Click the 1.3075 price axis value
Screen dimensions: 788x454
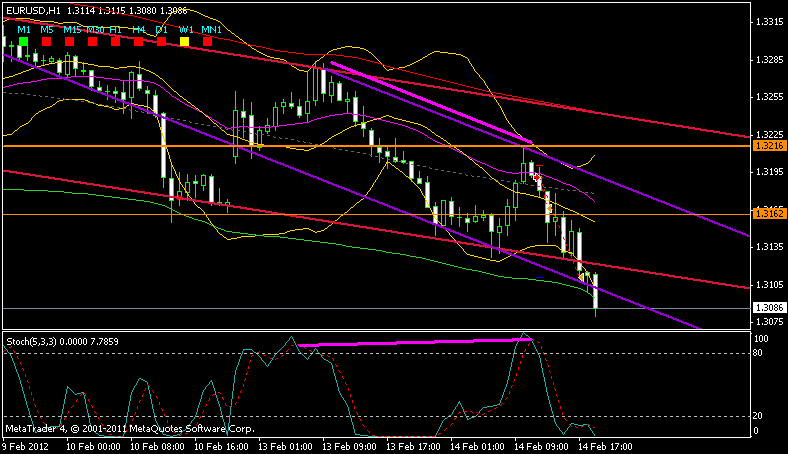(769, 321)
